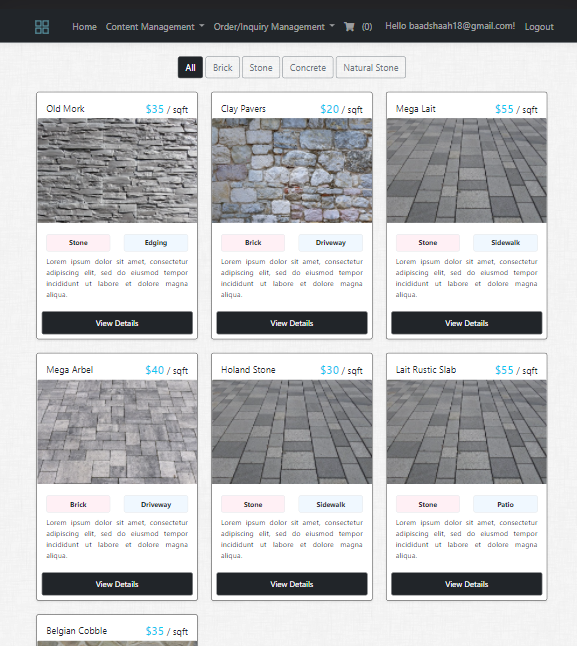Viewport: 577px width, 646px height.
Task: Filter products by Brick
Action: click(x=222, y=68)
